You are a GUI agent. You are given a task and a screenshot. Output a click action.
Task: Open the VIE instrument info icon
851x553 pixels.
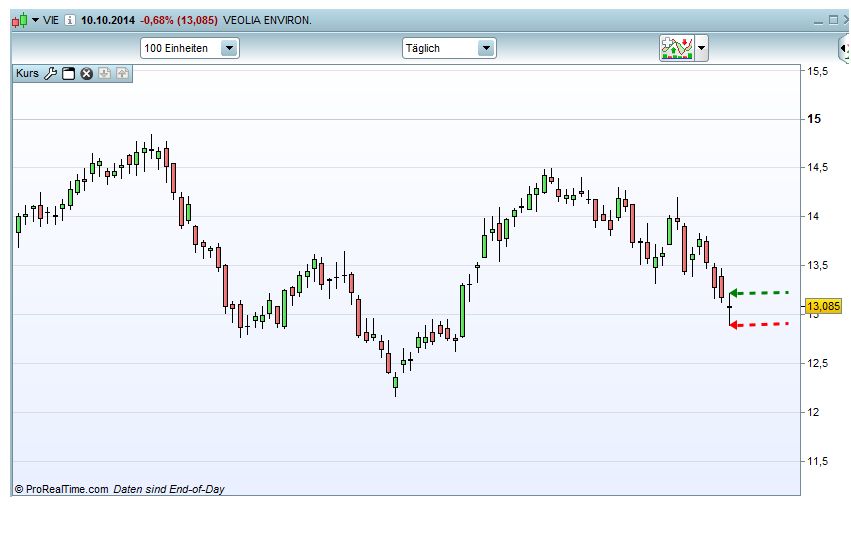(x=69, y=20)
